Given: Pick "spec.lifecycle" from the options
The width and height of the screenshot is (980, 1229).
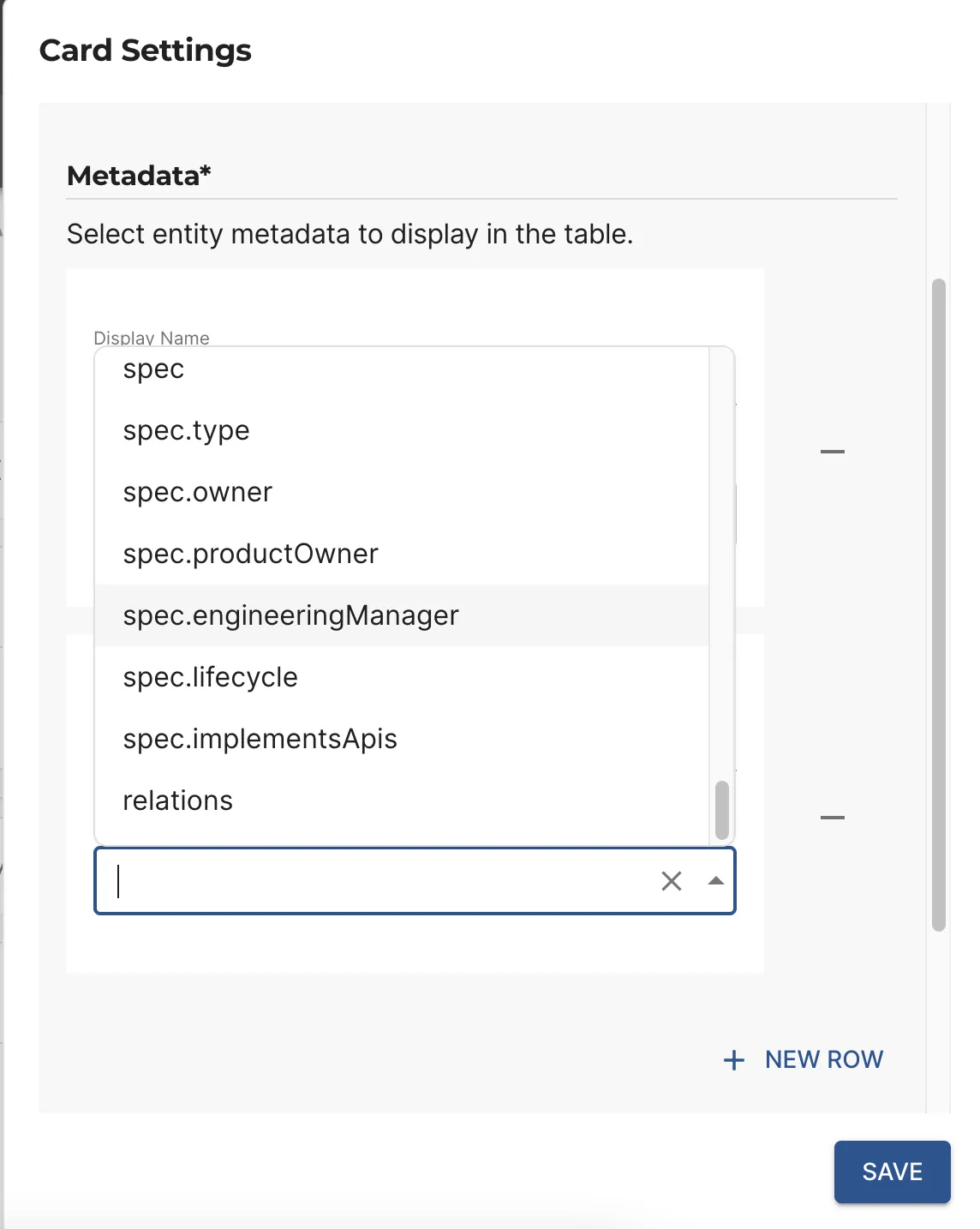Looking at the screenshot, I should tap(211, 678).
